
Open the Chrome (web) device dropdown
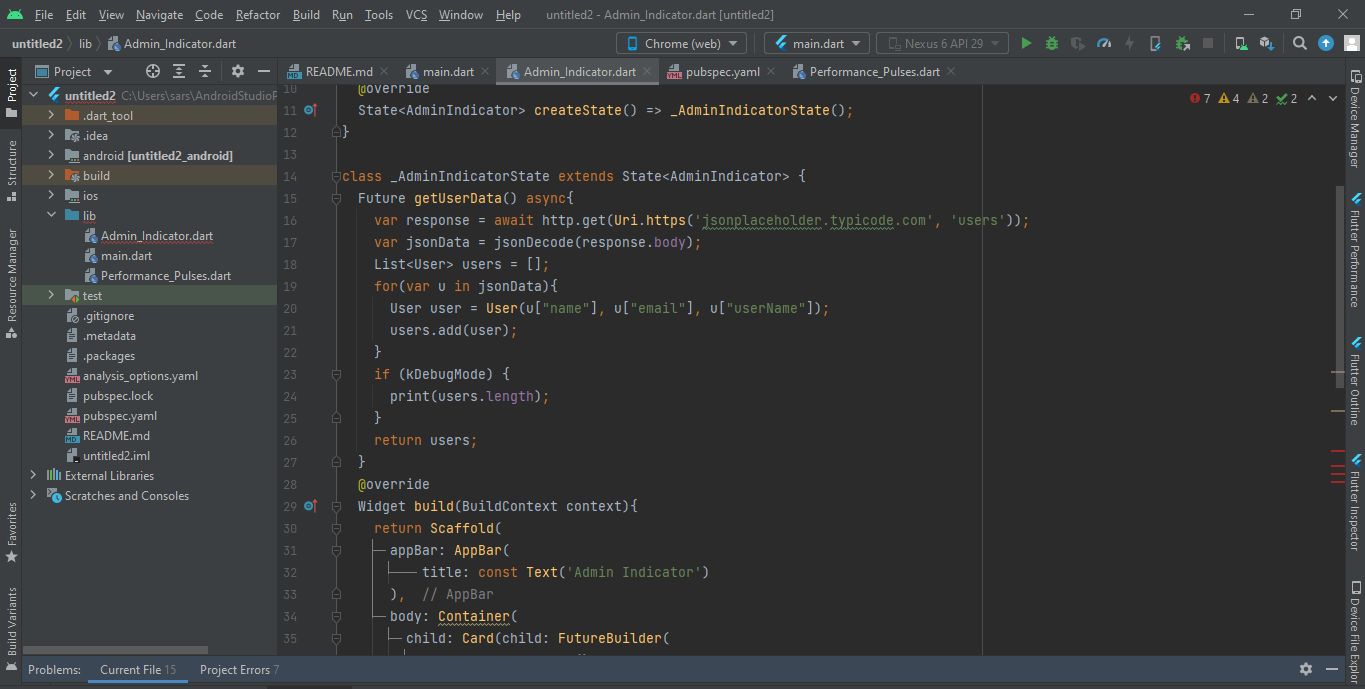pos(681,43)
